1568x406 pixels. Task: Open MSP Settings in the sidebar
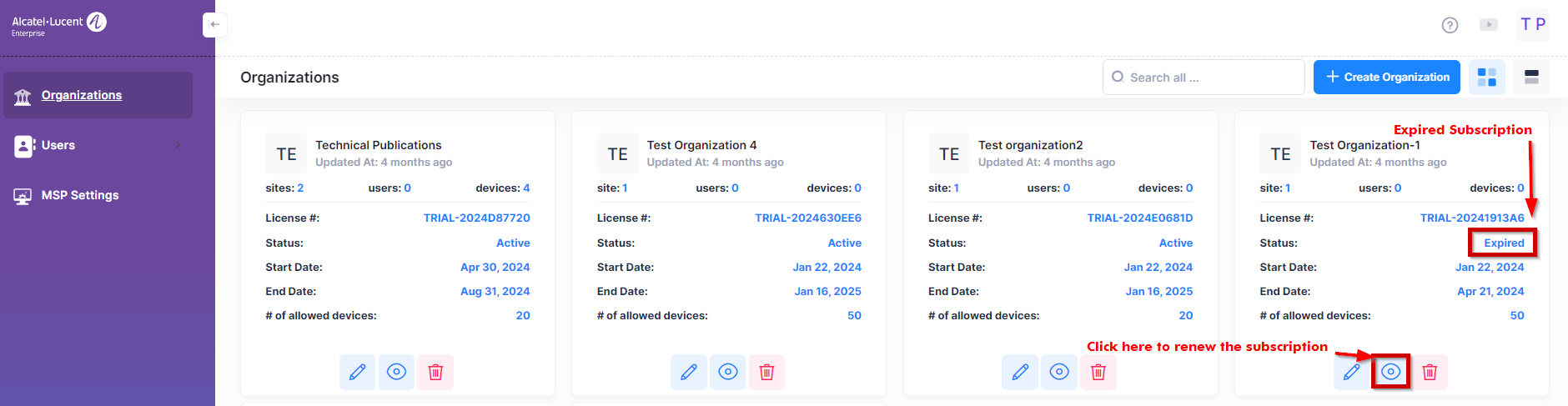point(80,195)
